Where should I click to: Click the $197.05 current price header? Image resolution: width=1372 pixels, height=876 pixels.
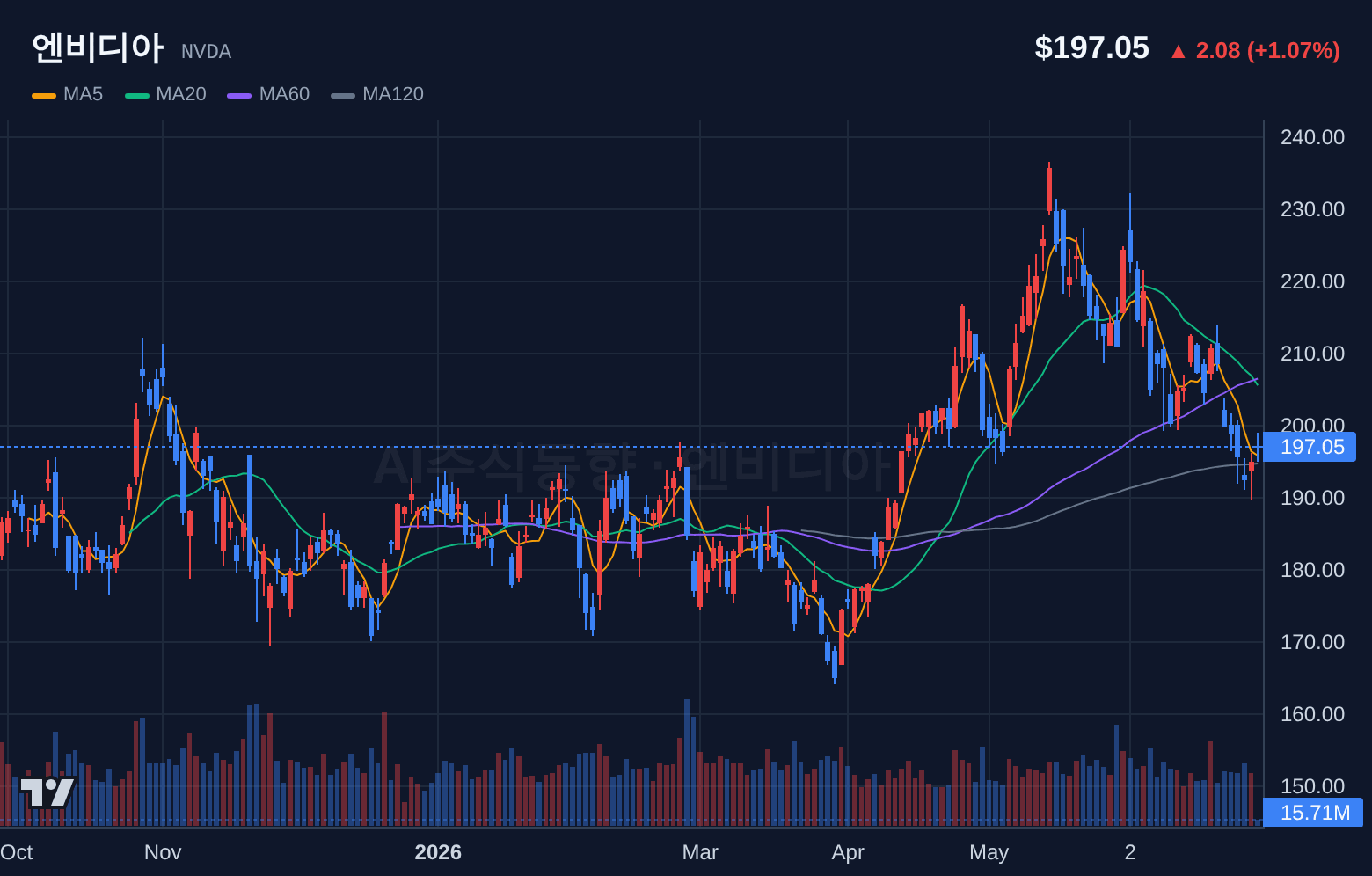(x=1091, y=47)
